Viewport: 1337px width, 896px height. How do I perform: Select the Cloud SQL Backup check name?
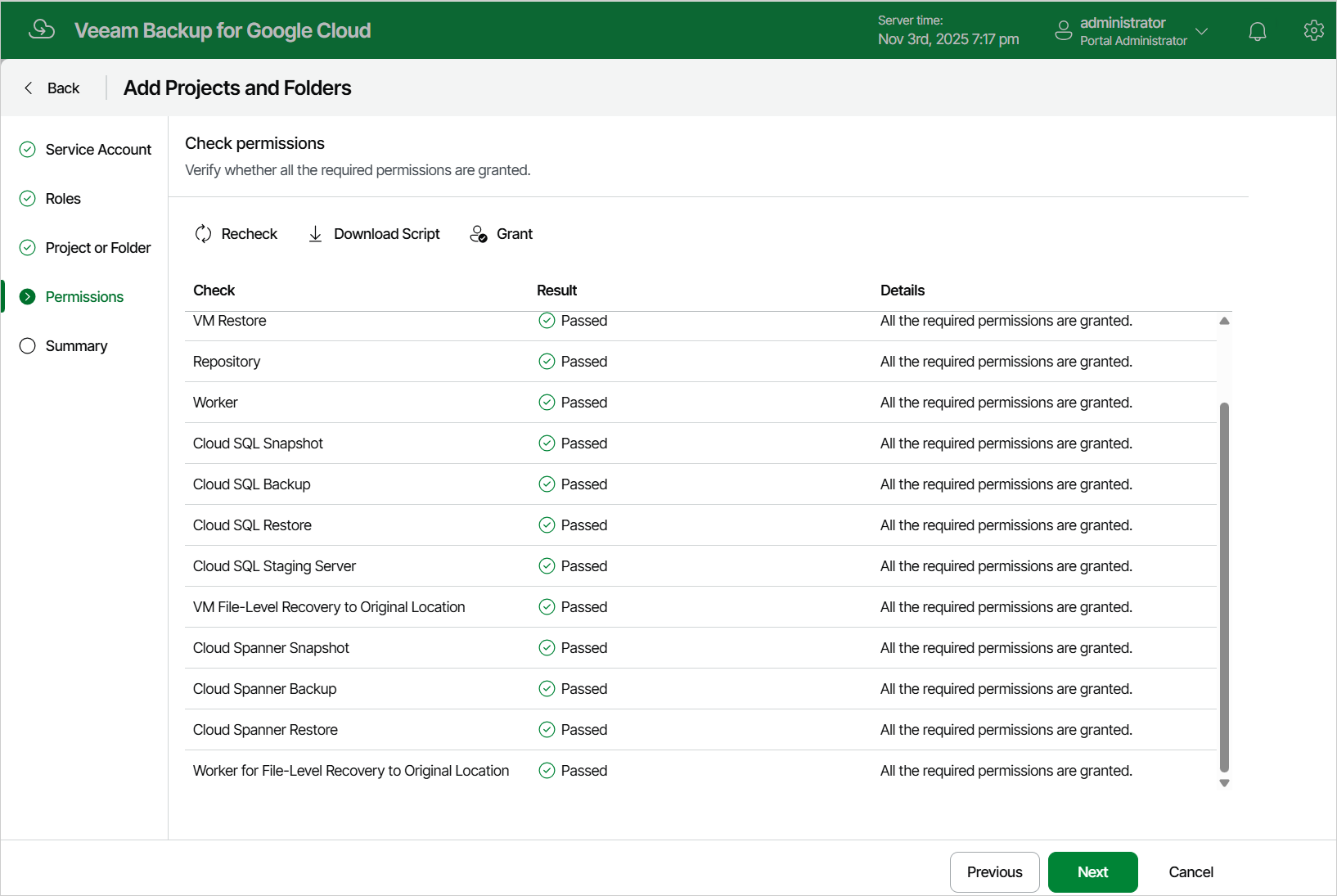tap(252, 484)
